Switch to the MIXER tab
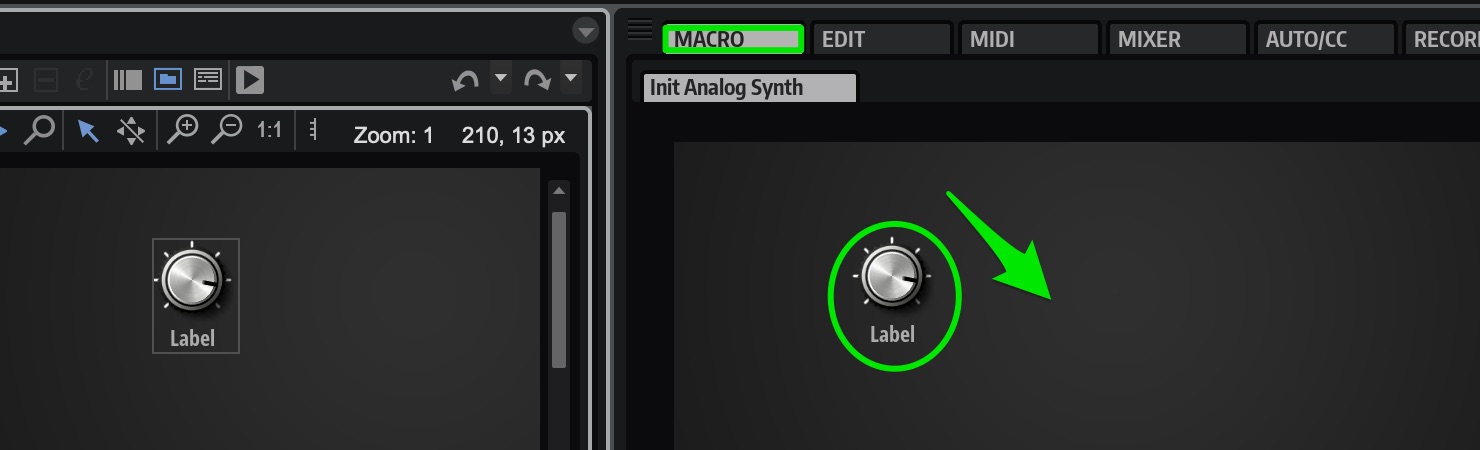Screen dimensions: 1480x450 point(1177,40)
